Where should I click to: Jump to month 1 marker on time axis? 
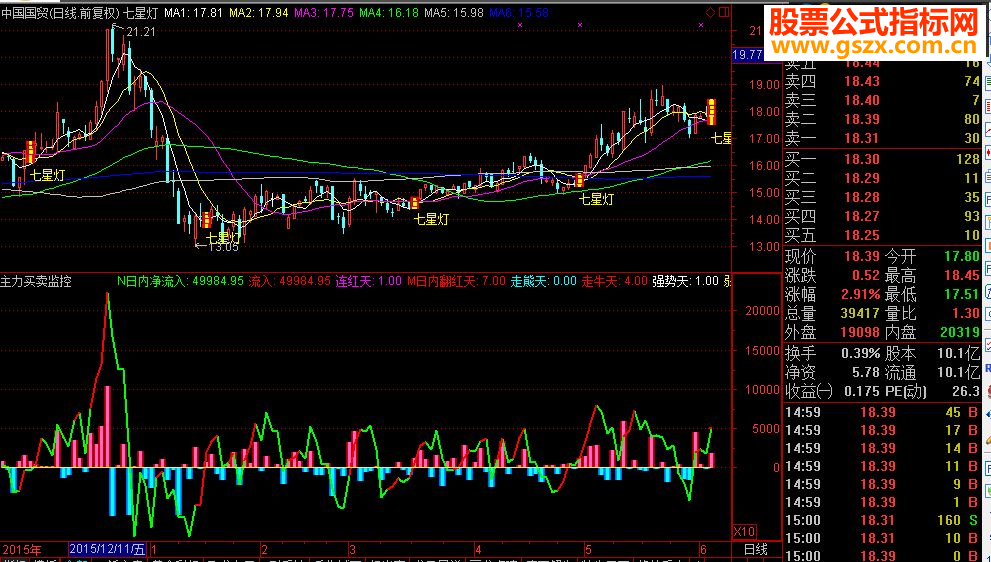pyautogui.click(x=154, y=549)
